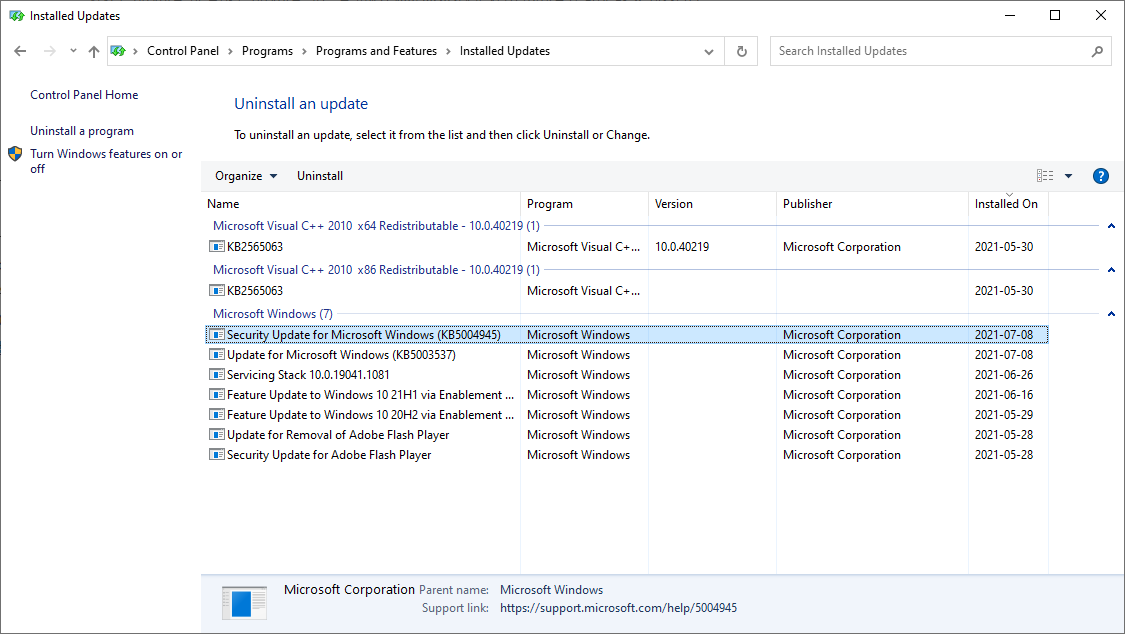Collapse Visual C++ 2010 x86 group chevron
The image size is (1125, 634).
point(1111,270)
